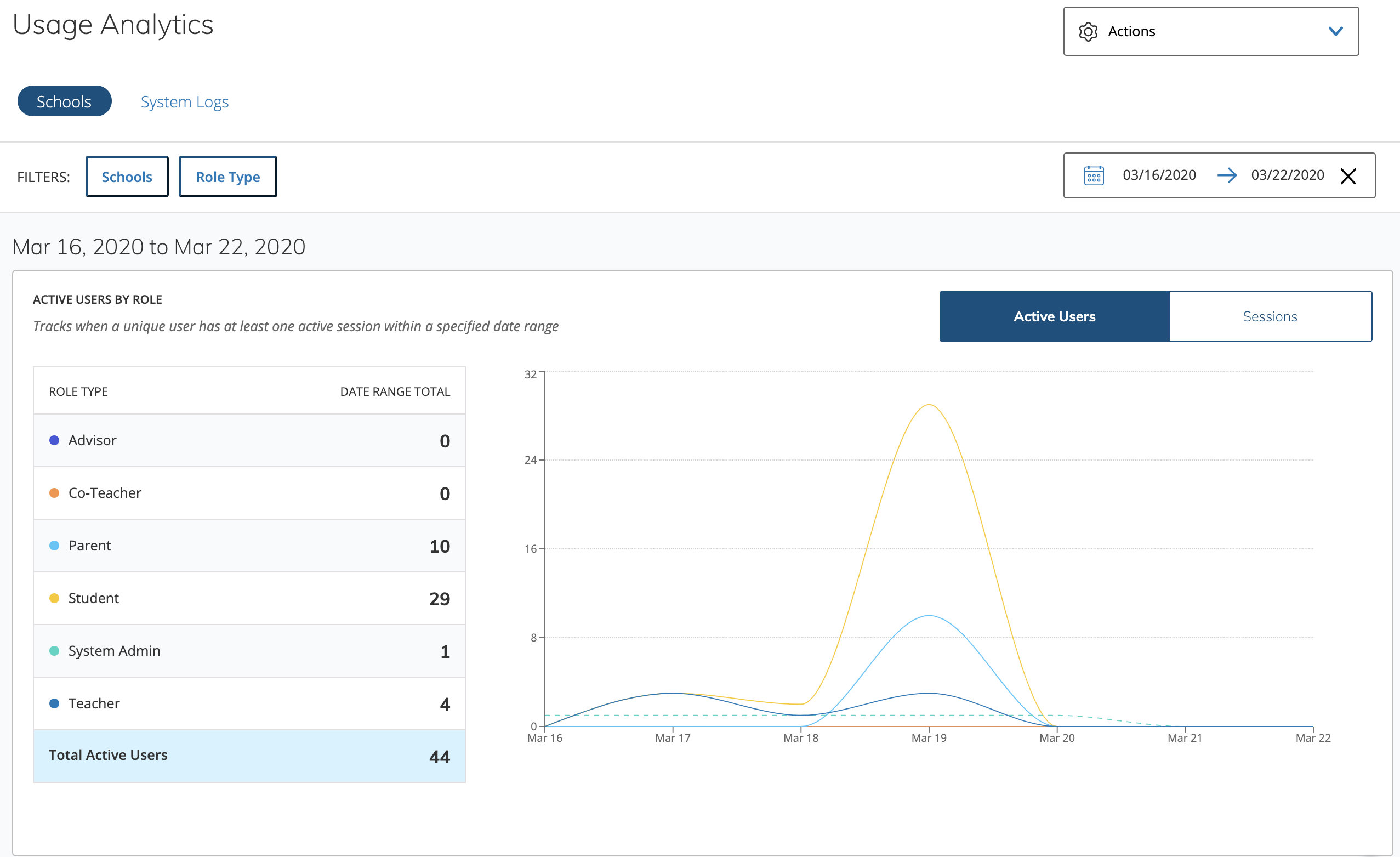
Task: Open the calendar icon in date range
Action: click(1093, 175)
